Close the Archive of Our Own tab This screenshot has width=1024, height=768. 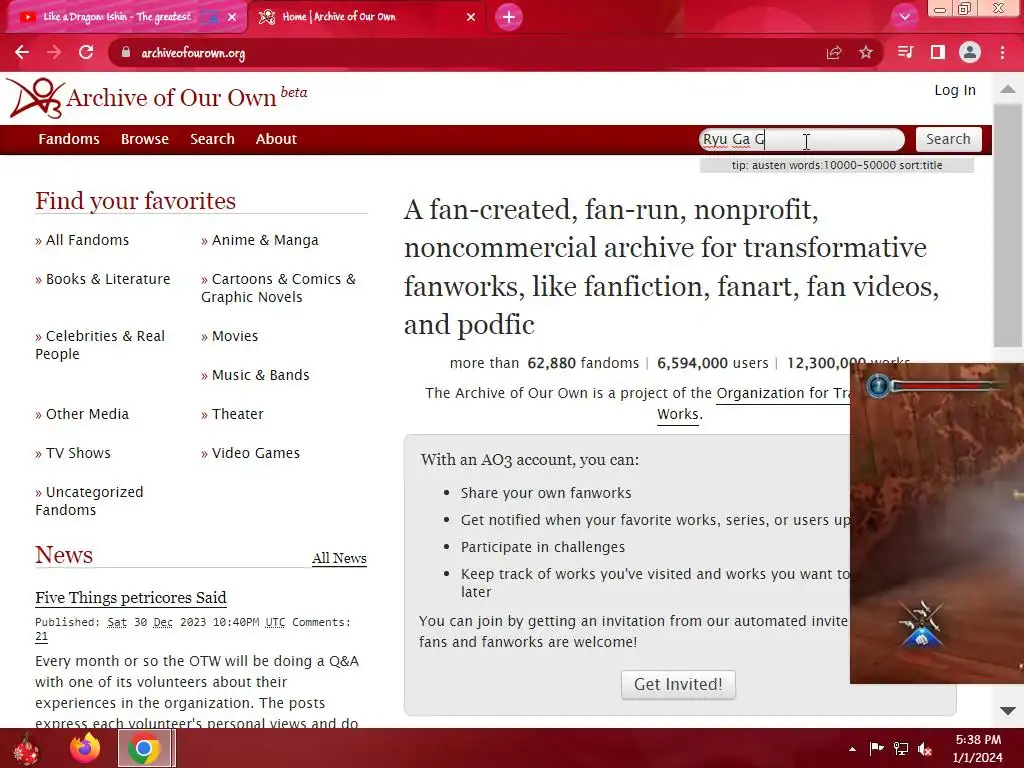click(471, 17)
